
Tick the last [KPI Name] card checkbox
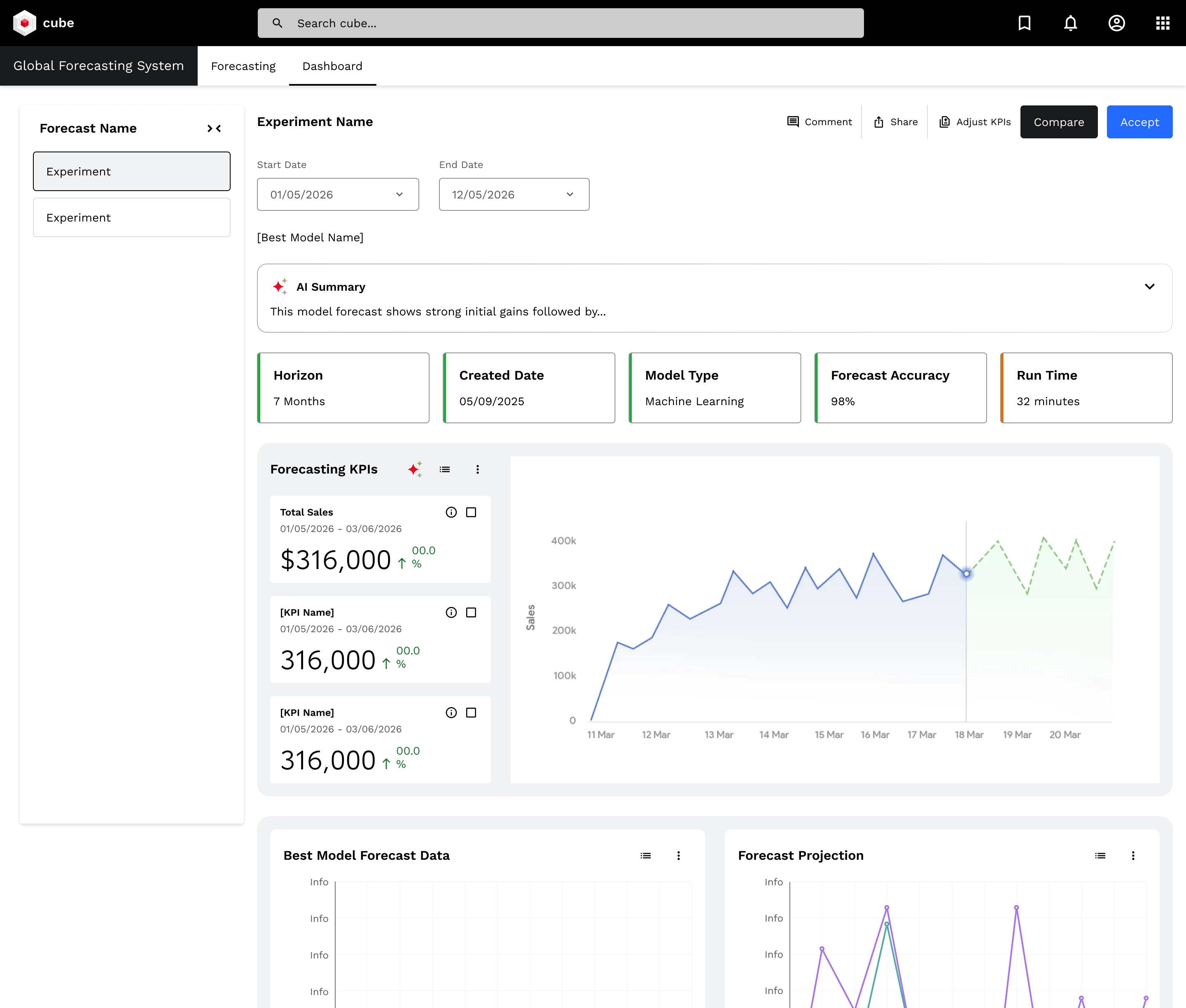[x=471, y=712]
